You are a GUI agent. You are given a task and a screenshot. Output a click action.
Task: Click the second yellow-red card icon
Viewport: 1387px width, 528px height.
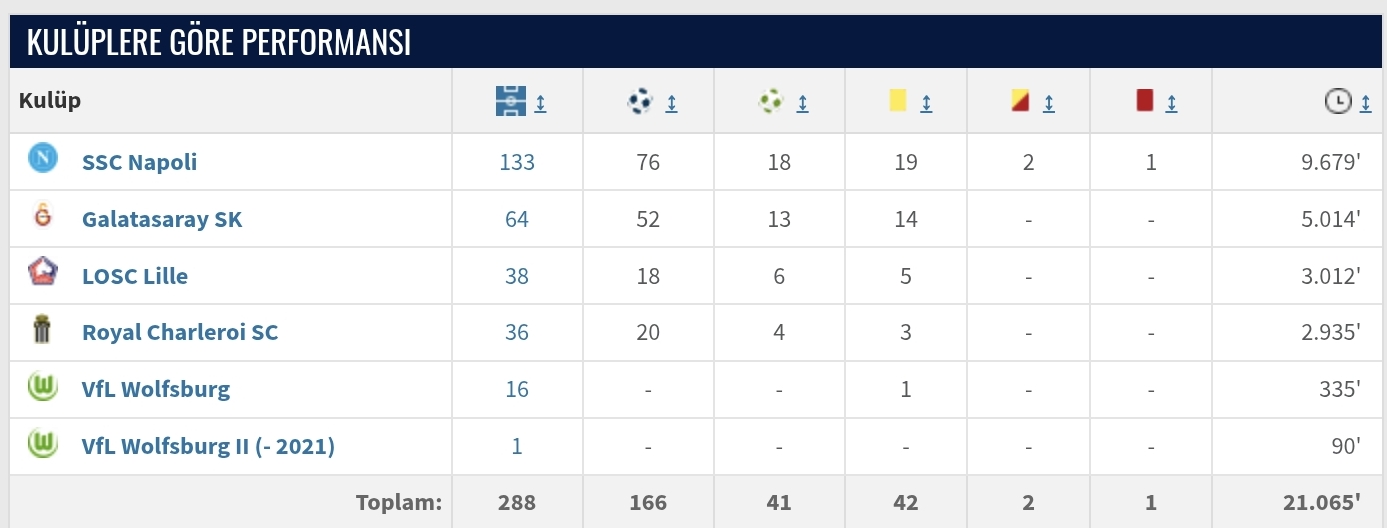tap(1020, 101)
